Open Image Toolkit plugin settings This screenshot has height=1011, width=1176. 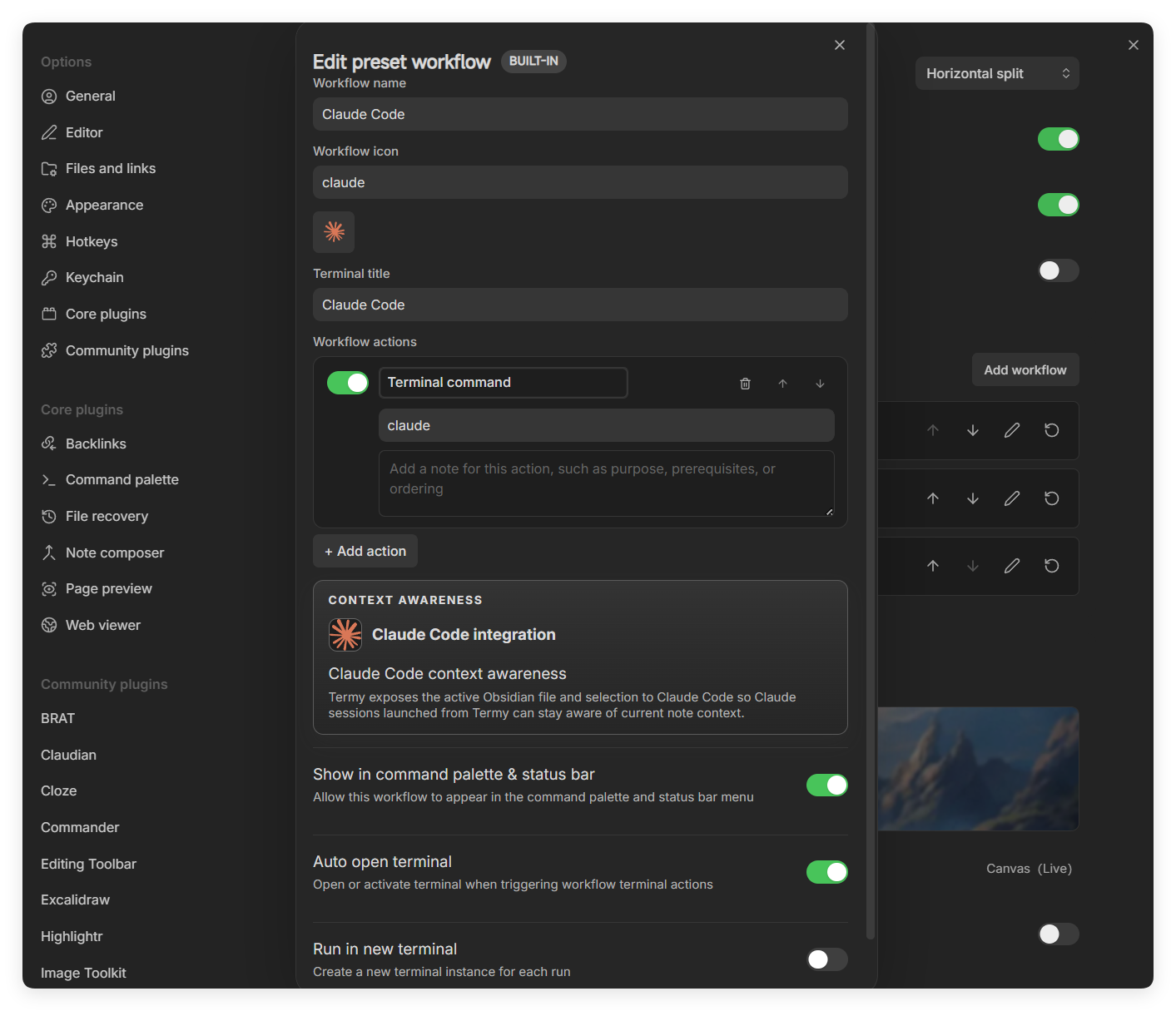click(x=83, y=974)
